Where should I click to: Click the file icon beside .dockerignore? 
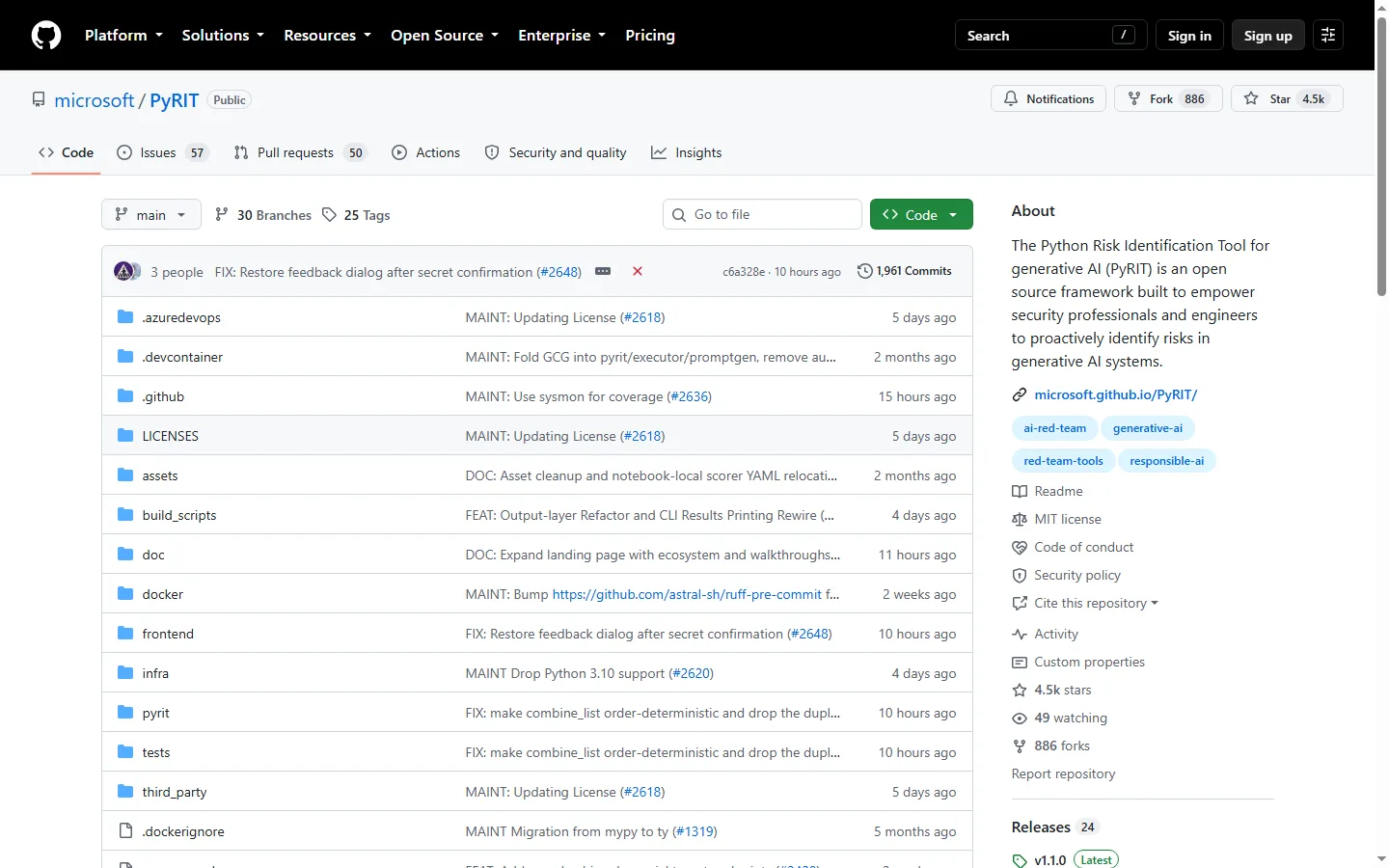click(125, 831)
